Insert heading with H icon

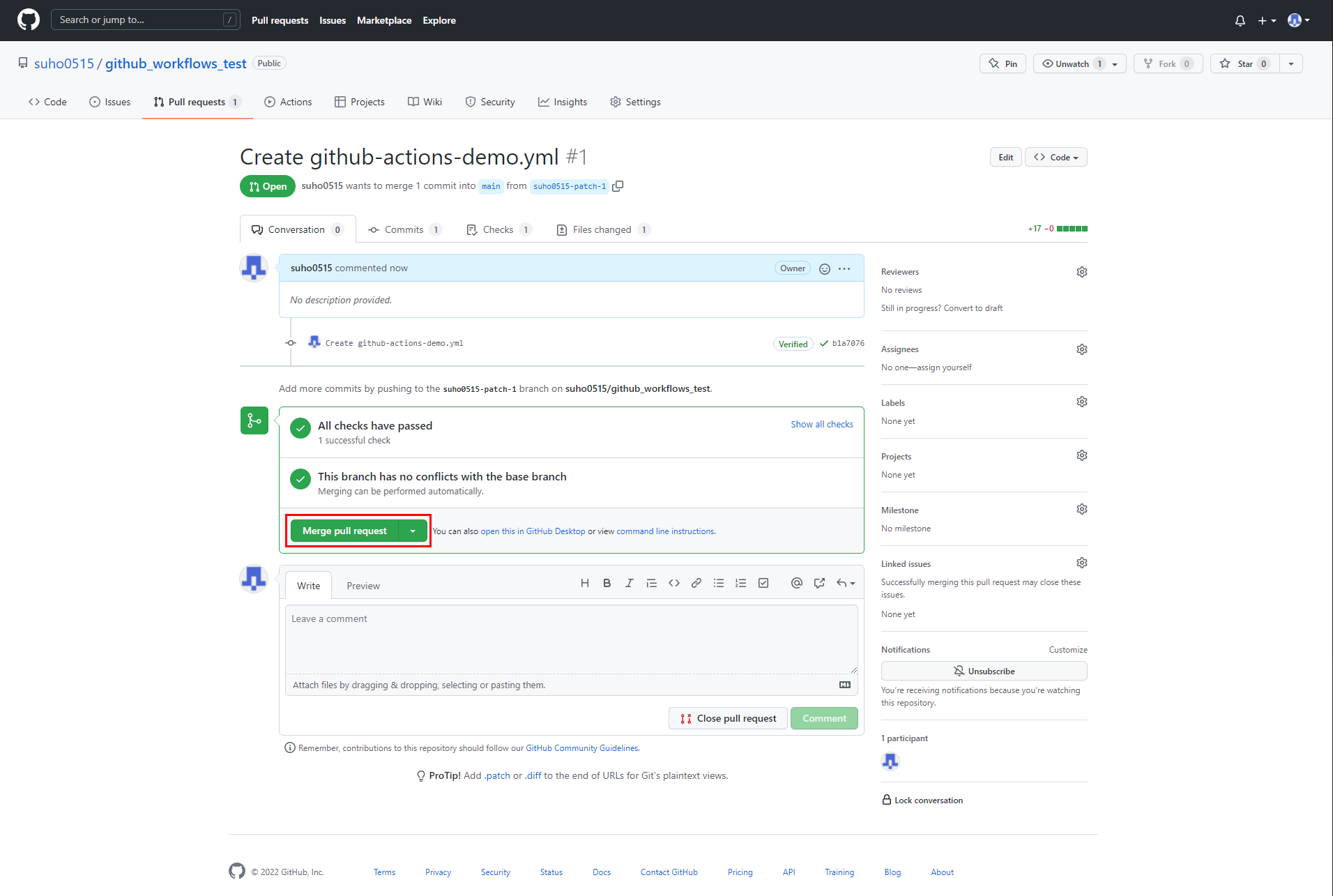585,583
